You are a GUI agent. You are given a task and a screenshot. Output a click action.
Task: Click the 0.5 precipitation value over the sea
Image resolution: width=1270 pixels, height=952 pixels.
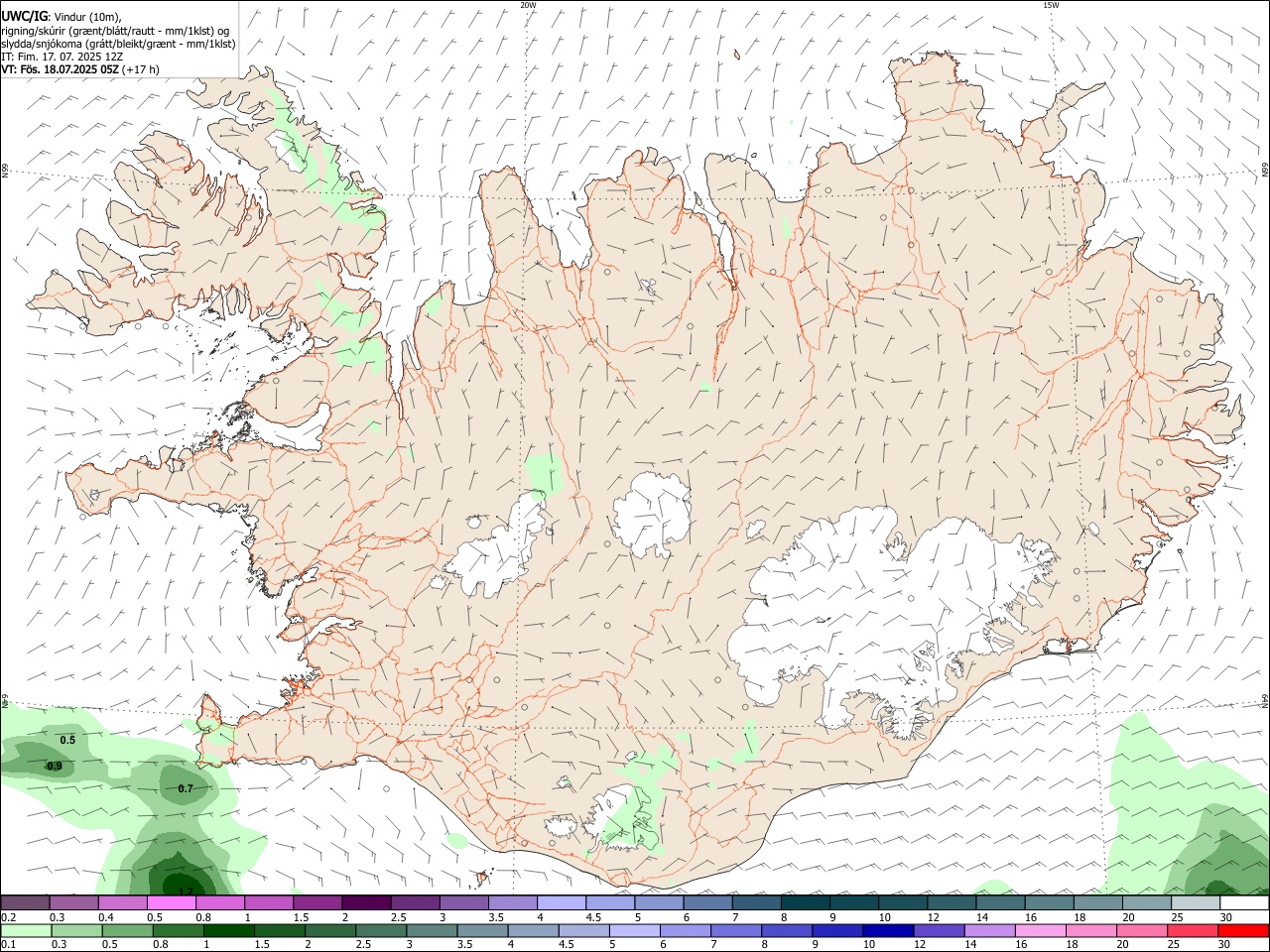(67, 740)
